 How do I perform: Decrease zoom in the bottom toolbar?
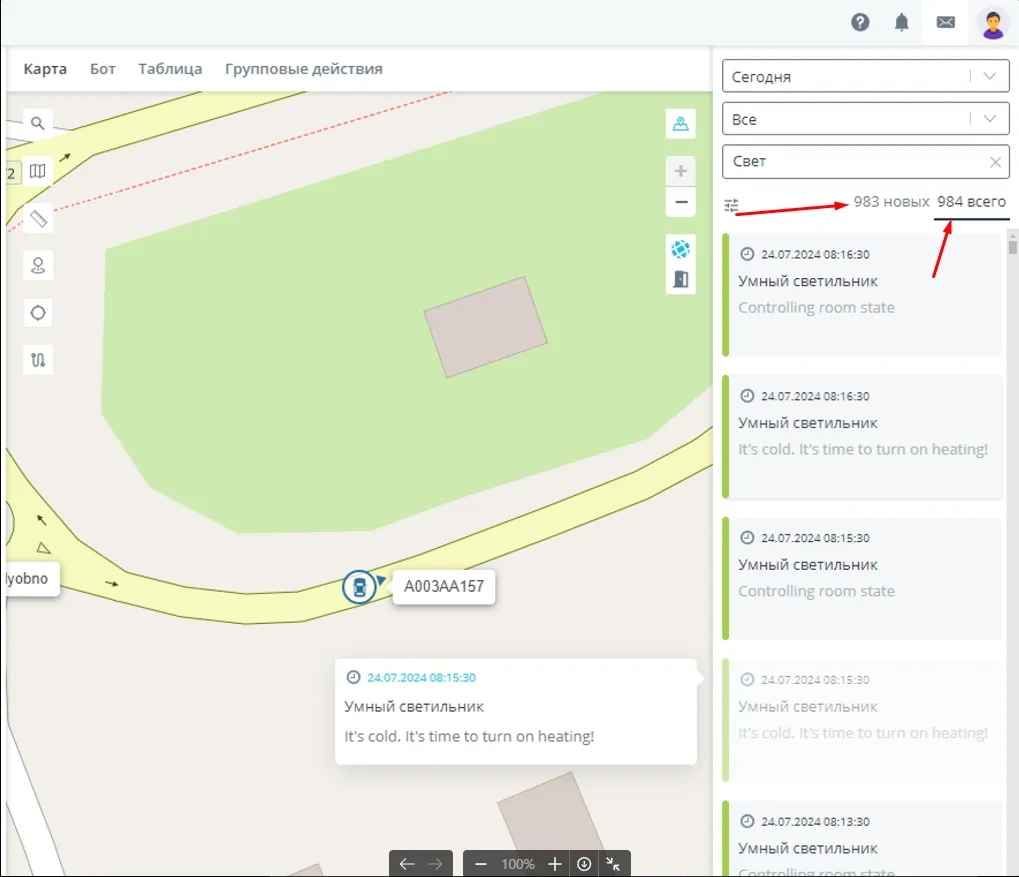coord(481,863)
